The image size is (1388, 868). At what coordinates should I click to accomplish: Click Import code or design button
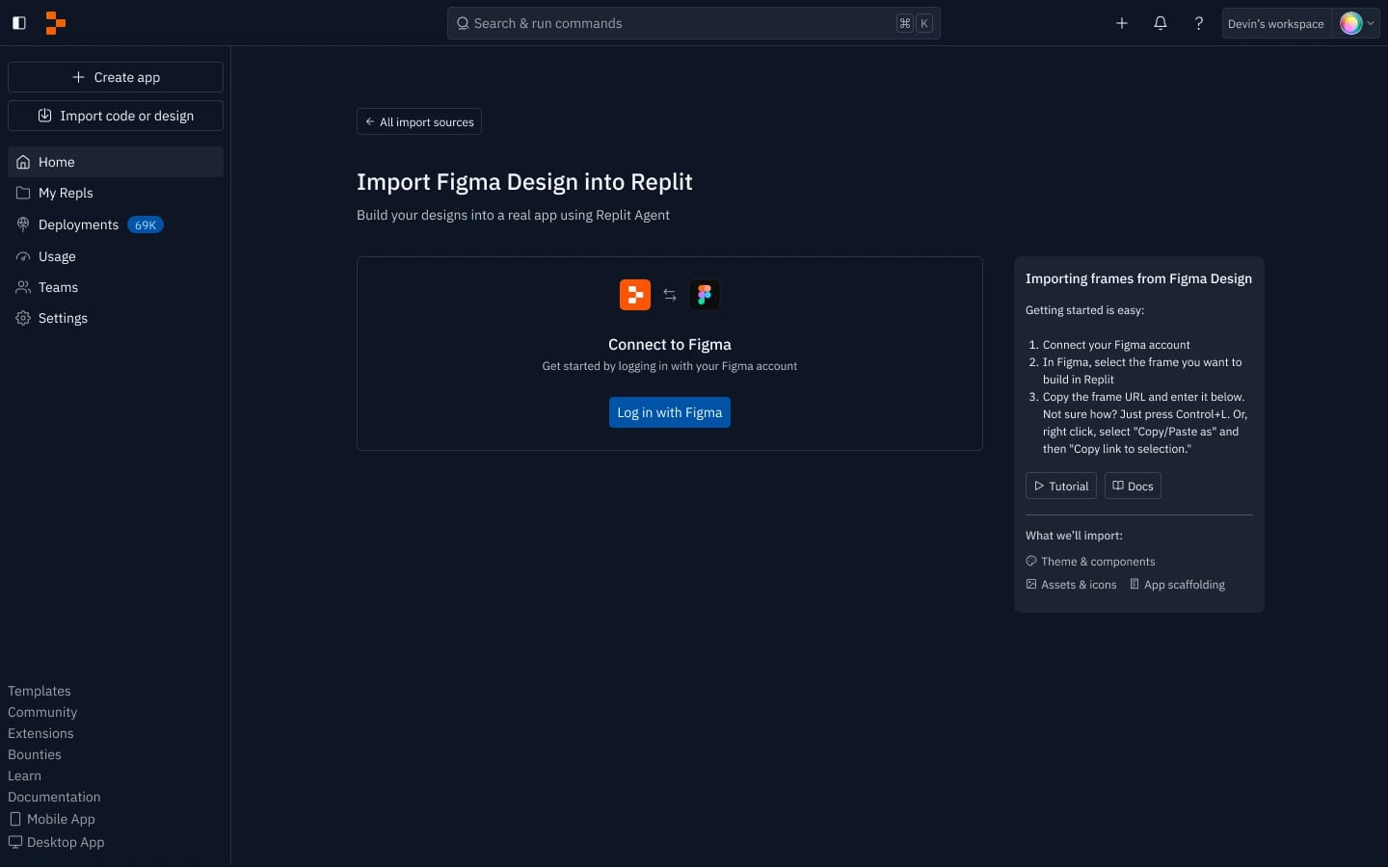coord(116,116)
